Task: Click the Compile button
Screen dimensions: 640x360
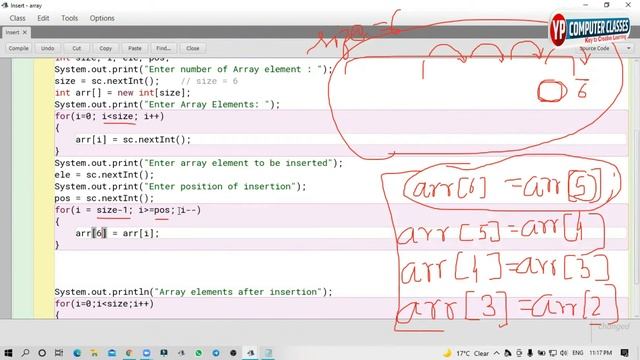Action: (19, 48)
